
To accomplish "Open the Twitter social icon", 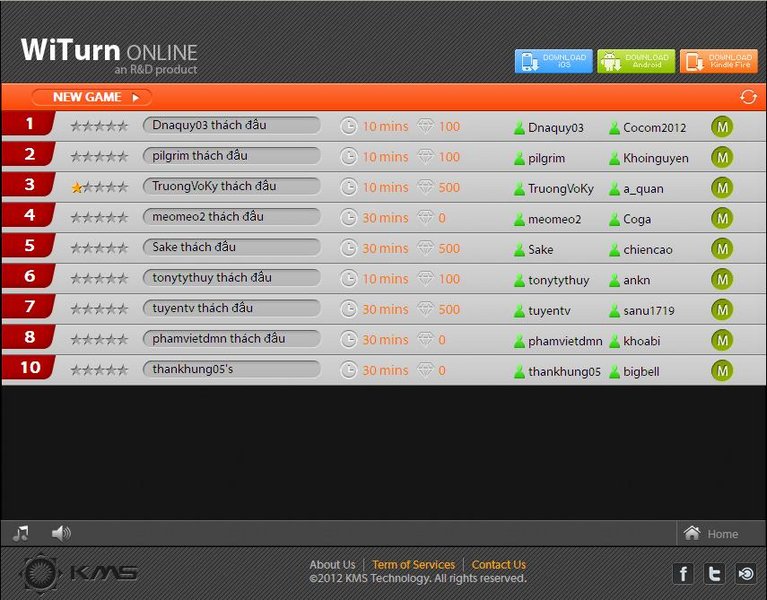I will [x=714, y=573].
